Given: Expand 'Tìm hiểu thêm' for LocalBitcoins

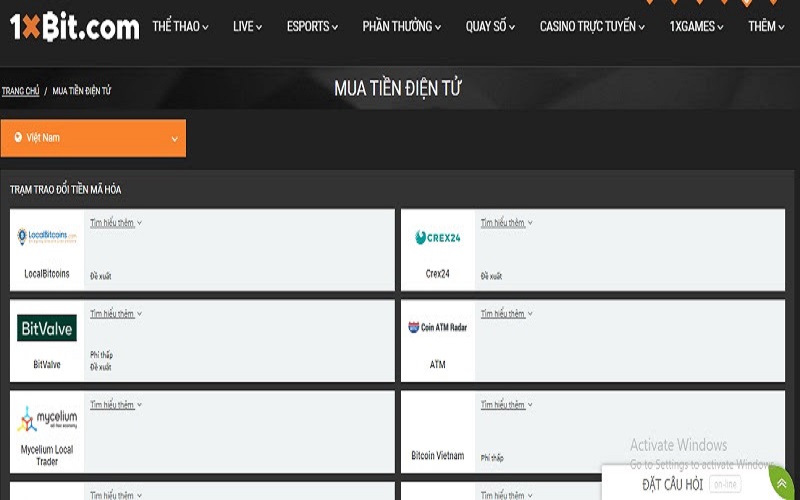Looking at the screenshot, I should tap(115, 223).
